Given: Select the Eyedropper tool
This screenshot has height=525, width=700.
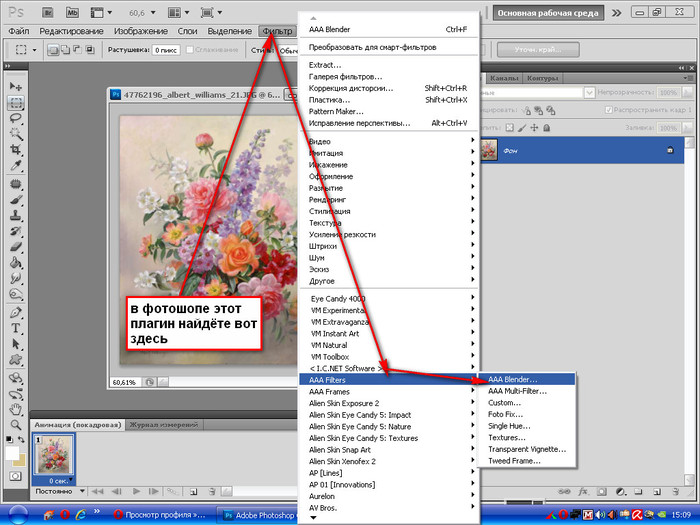Looking at the screenshot, I should click(x=16, y=166).
